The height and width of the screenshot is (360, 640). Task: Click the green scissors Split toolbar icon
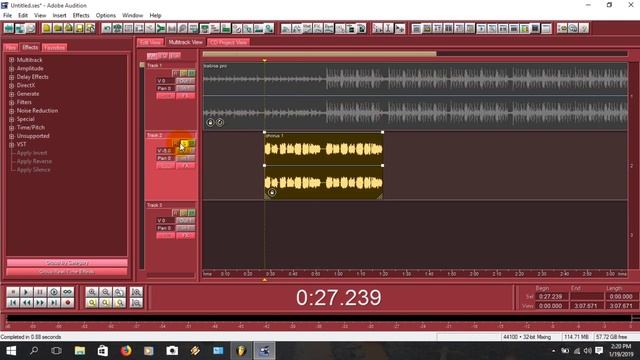(161, 28)
